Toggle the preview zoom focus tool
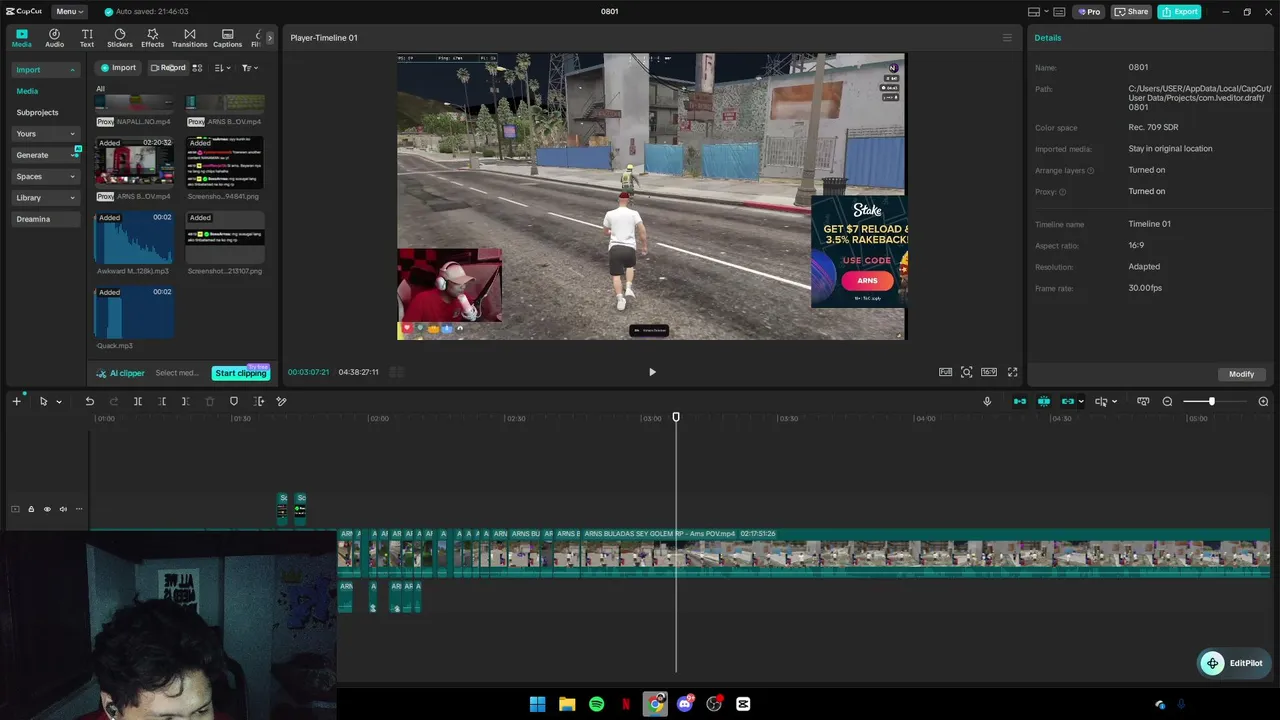This screenshot has width=1280, height=720. pos(967,372)
